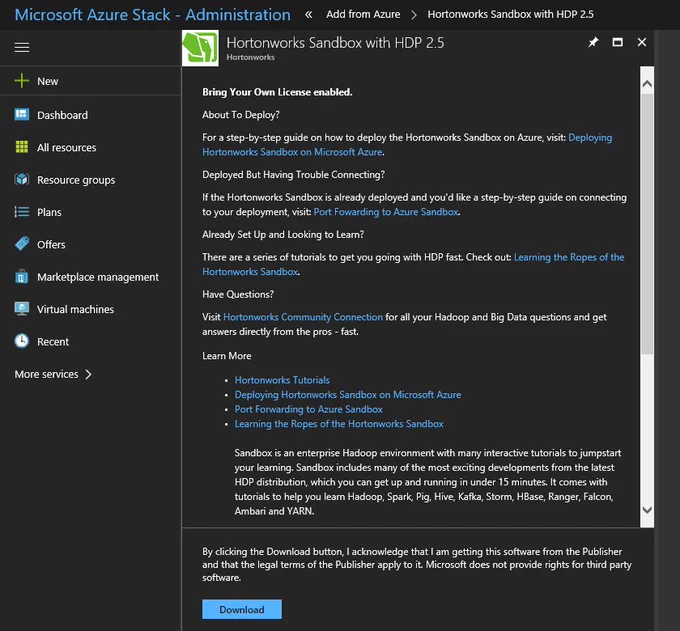
Task: Click the Hortonworks elephant logo
Action: click(200, 48)
